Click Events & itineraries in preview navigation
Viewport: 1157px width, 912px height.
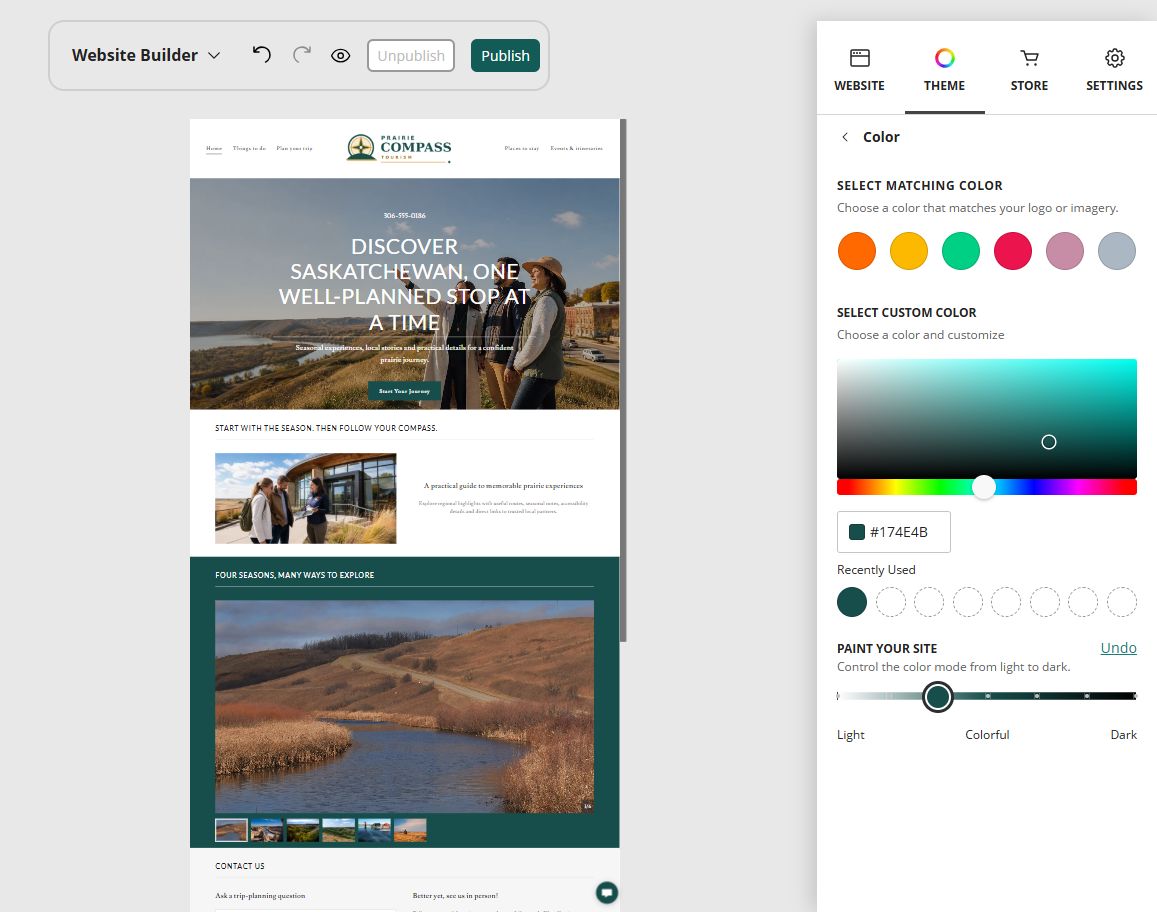[576, 148]
